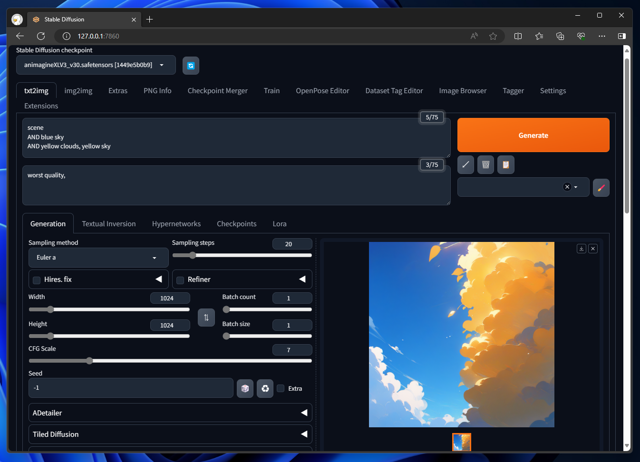
Task: Reuse last seed with recycle icon
Action: click(x=265, y=388)
